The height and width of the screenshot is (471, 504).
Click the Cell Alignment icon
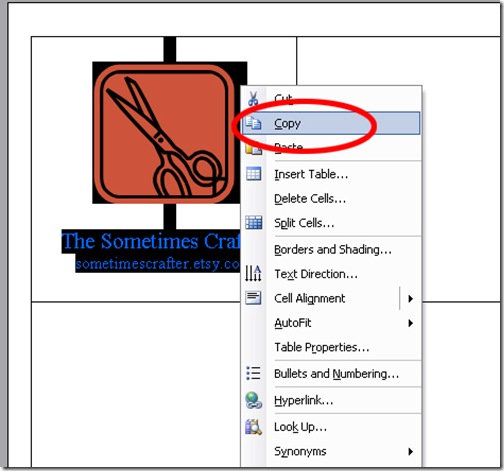click(253, 298)
